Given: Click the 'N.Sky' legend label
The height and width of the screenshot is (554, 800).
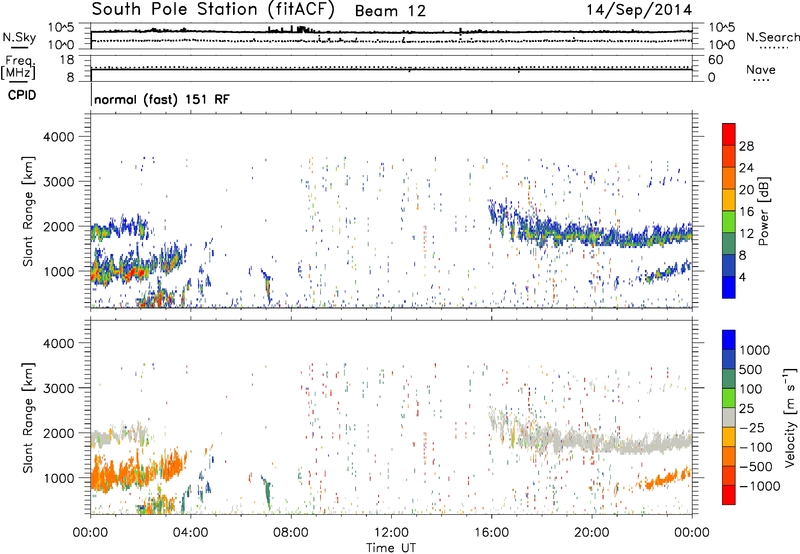Looking at the screenshot, I should pyautogui.click(x=19, y=37).
